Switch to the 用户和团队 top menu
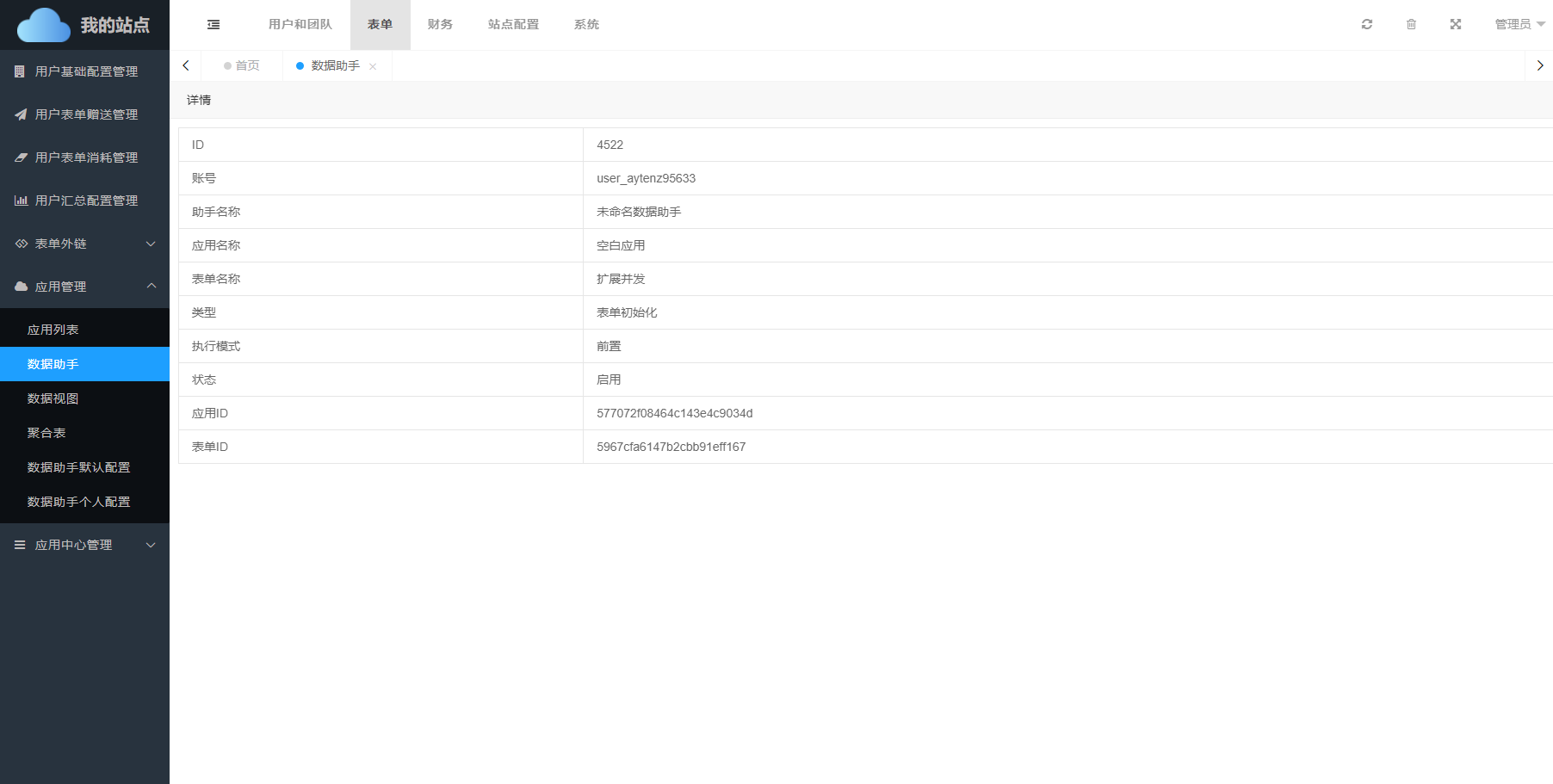The width and height of the screenshot is (1553, 784). [x=300, y=24]
